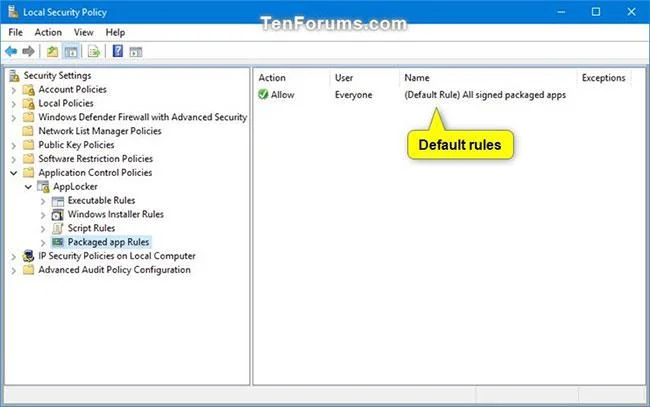Select 'Windows Installer Rules' label
650x407 pixels.
click(116, 214)
